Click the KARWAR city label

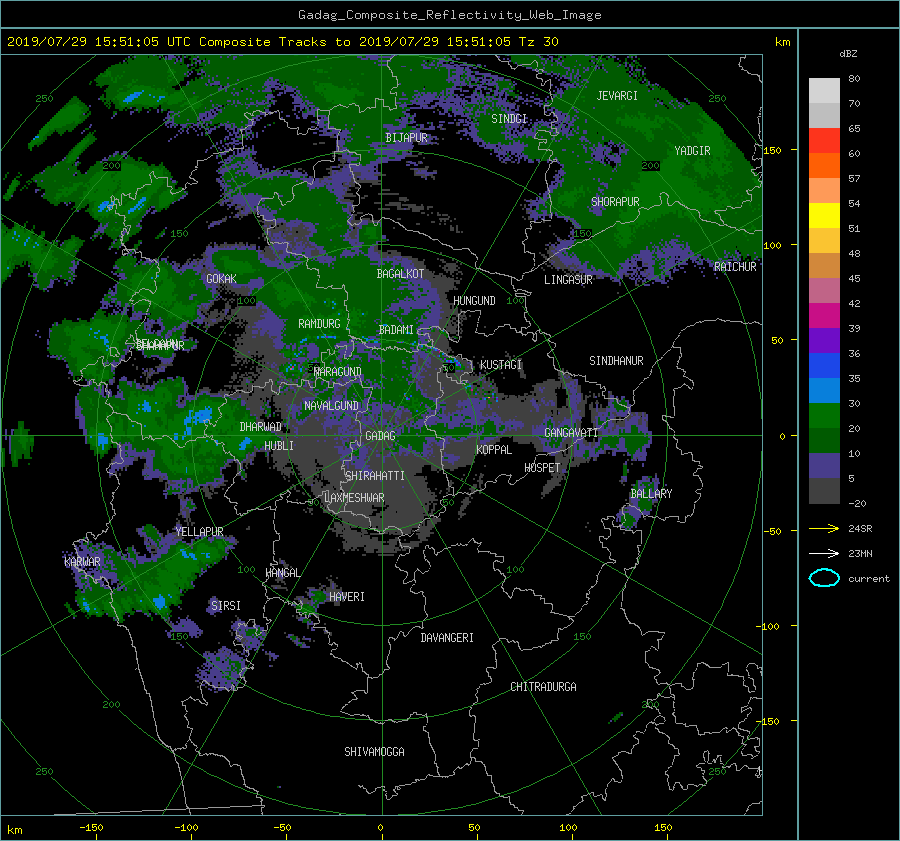coord(82,562)
